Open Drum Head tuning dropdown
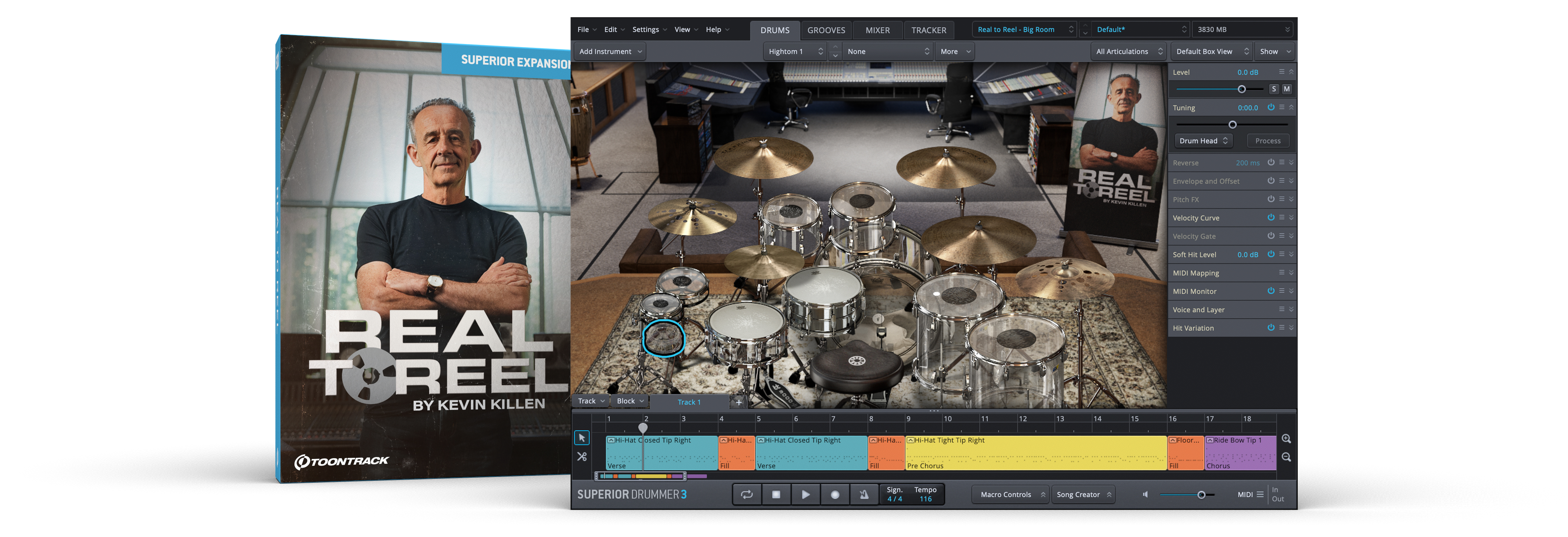 point(1204,140)
